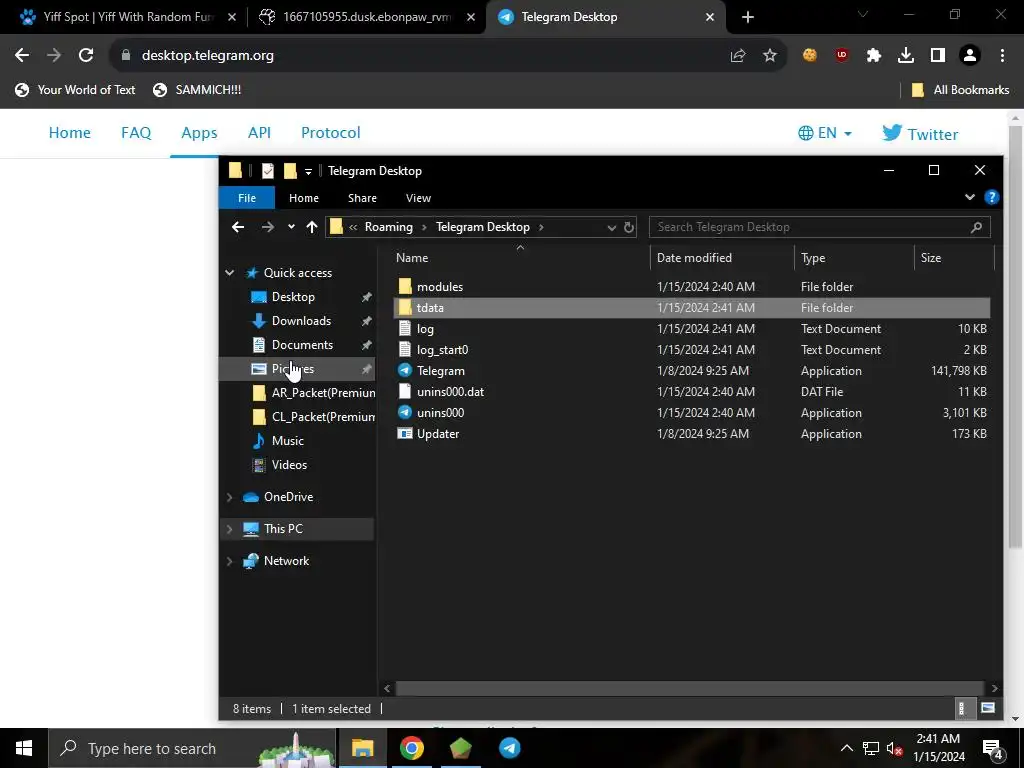Open Desktop in Quick access
Viewport: 1024px width, 768px height.
(293, 296)
